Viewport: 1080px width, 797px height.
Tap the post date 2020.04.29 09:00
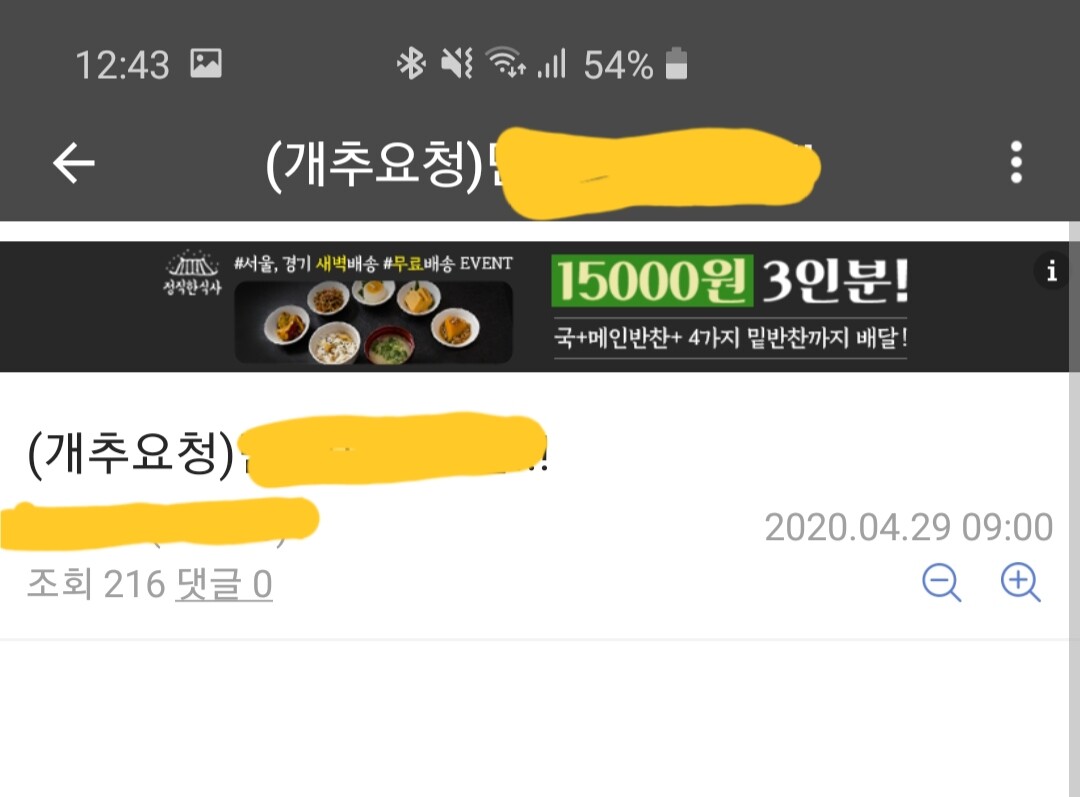click(908, 528)
